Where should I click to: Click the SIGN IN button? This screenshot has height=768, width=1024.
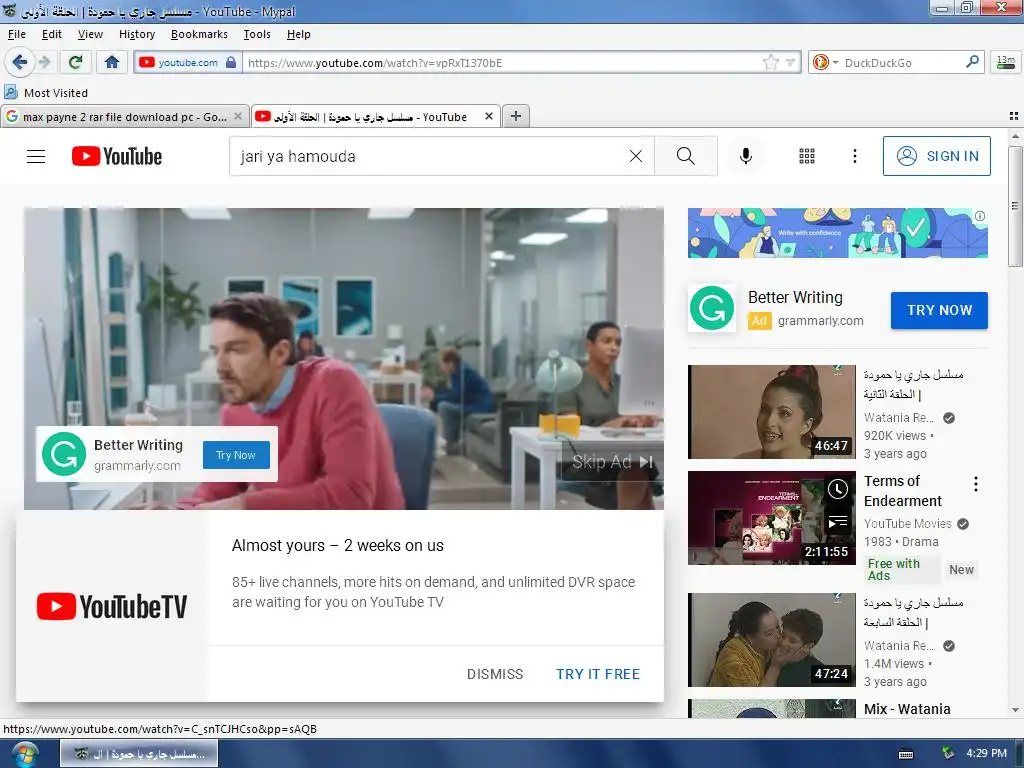point(936,156)
